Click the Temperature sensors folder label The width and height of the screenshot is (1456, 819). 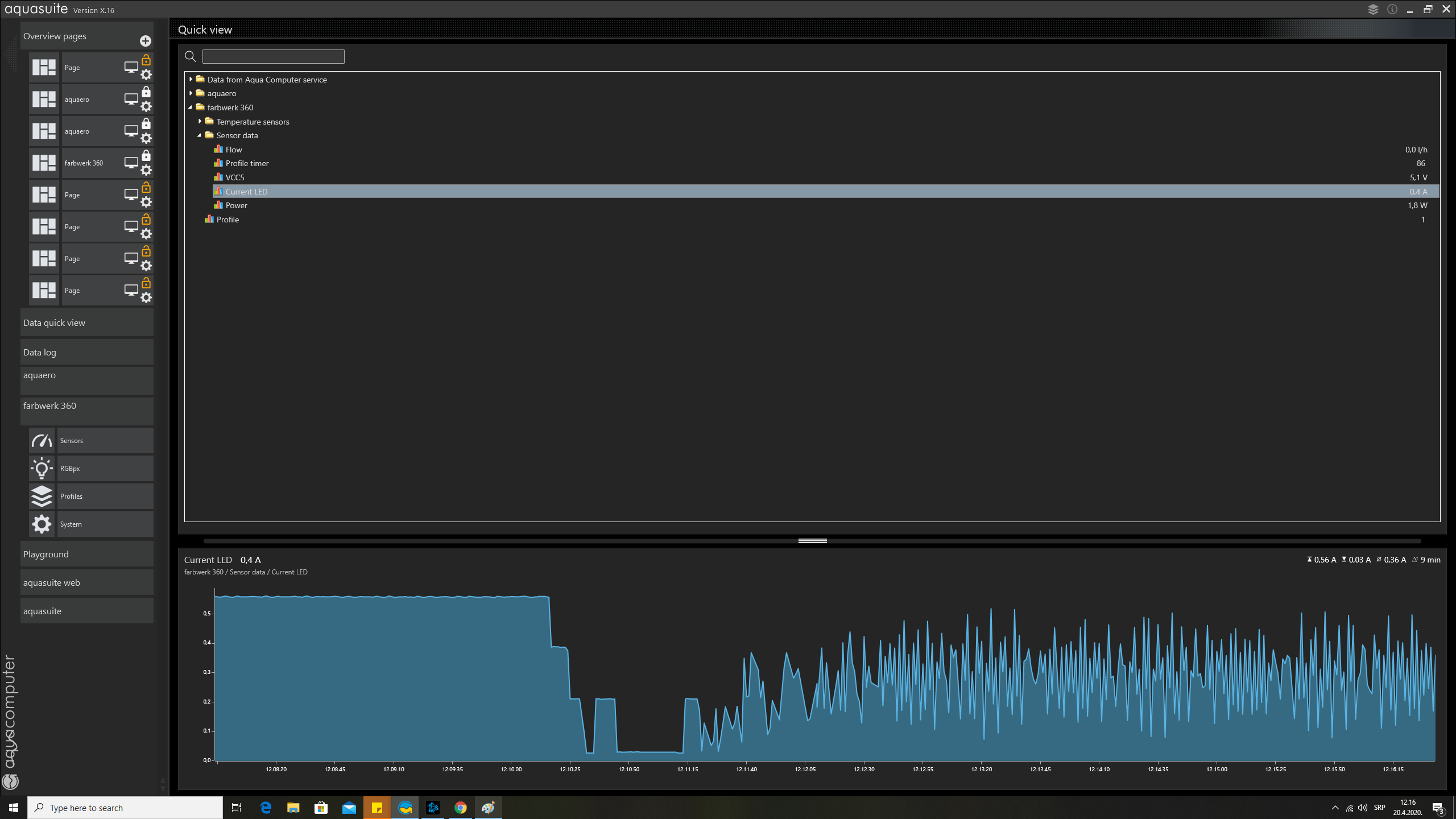253,122
